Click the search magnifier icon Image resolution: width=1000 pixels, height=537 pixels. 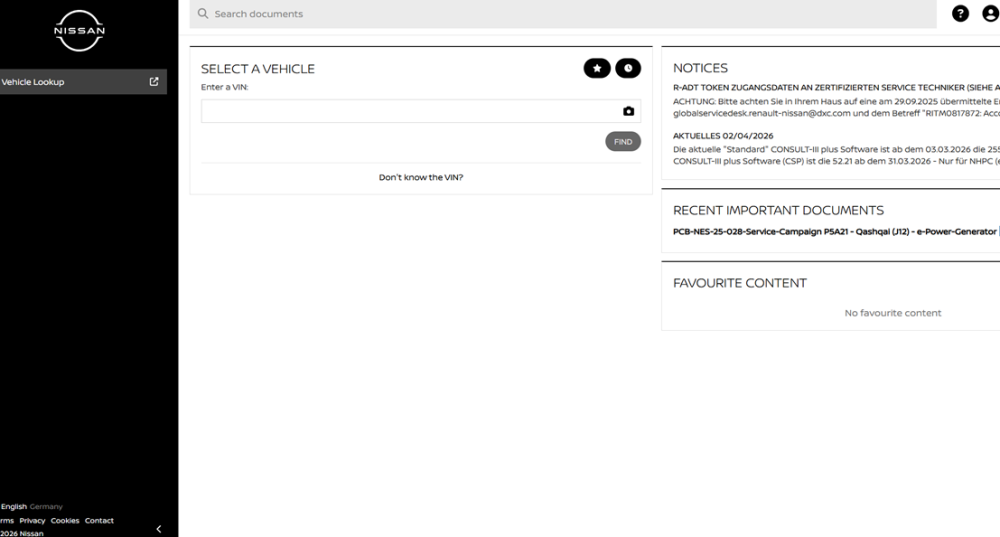pyautogui.click(x=203, y=13)
